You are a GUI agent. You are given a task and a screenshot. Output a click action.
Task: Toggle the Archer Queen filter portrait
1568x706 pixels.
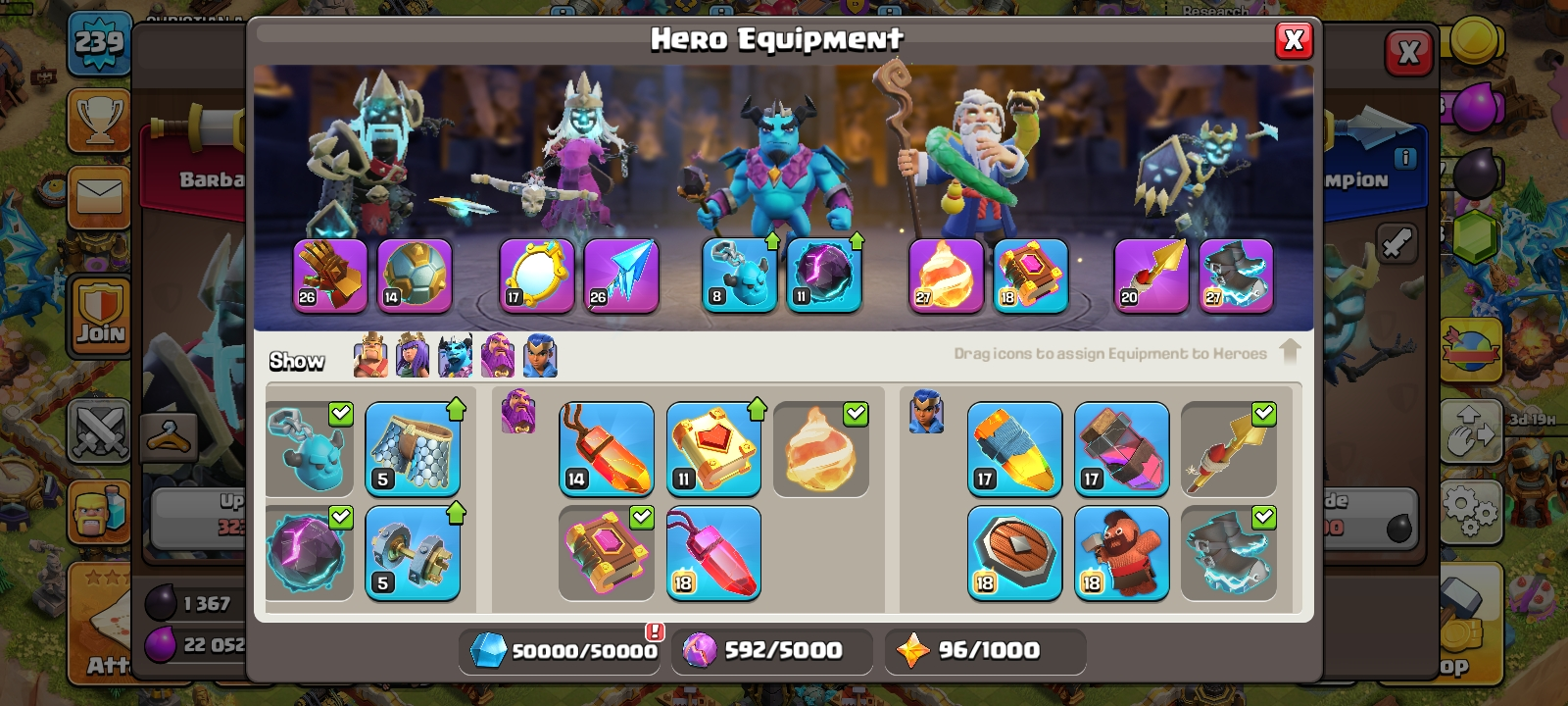pos(413,356)
